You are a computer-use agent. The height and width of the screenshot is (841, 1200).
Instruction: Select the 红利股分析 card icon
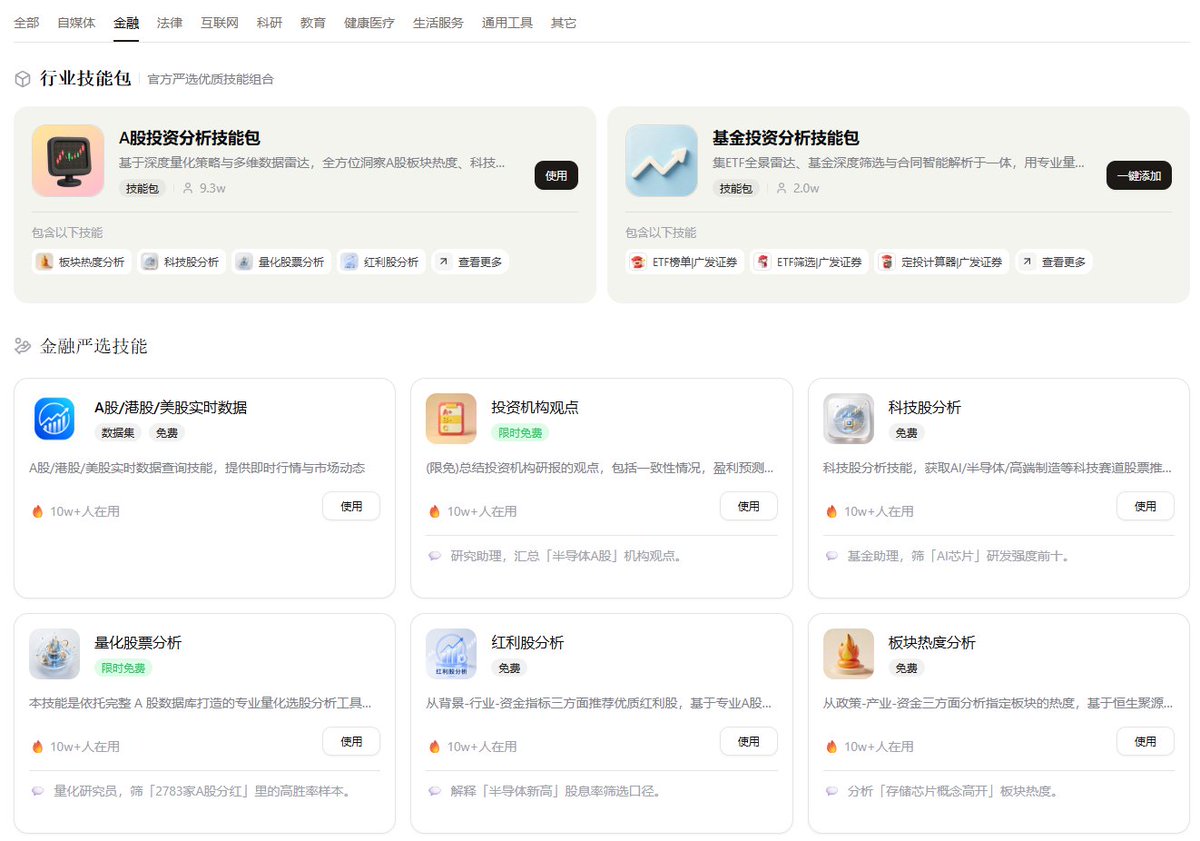click(451, 653)
